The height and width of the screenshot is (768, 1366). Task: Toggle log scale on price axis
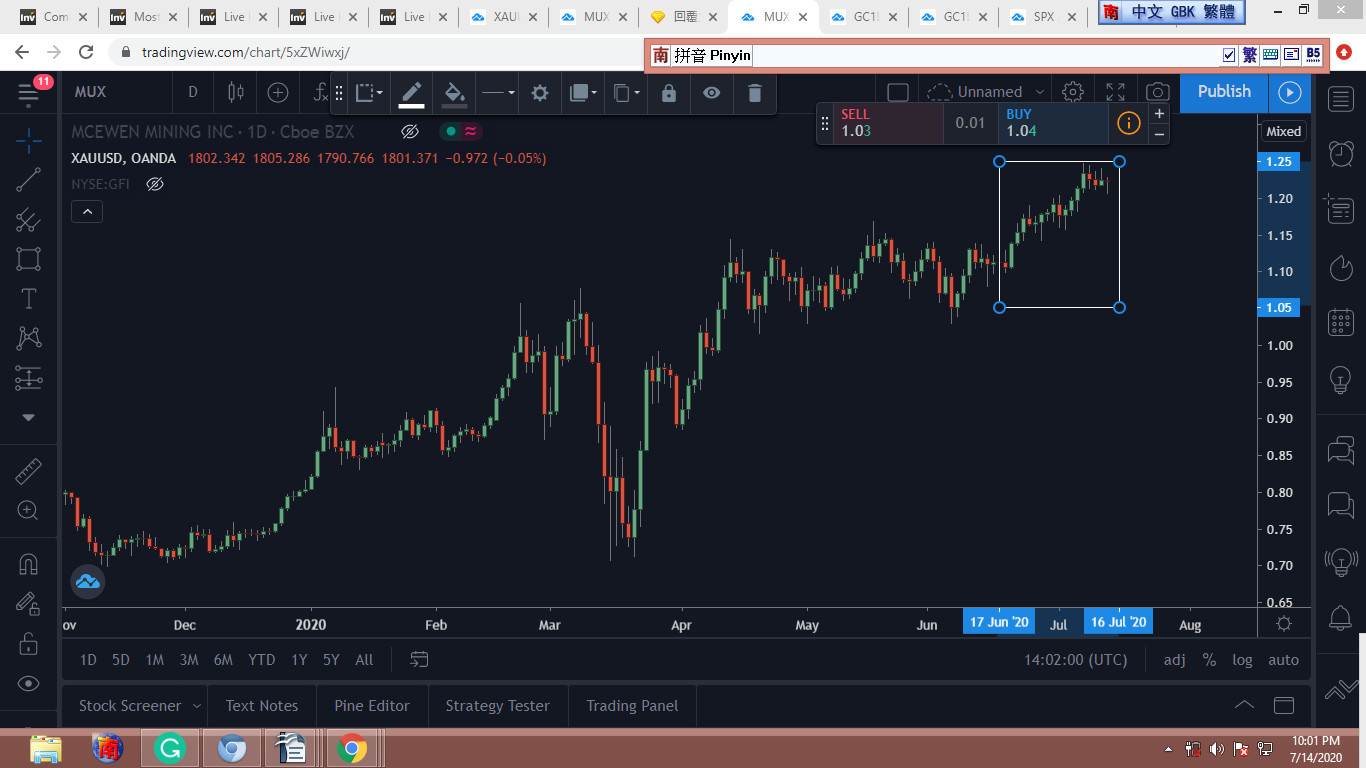(1242, 660)
